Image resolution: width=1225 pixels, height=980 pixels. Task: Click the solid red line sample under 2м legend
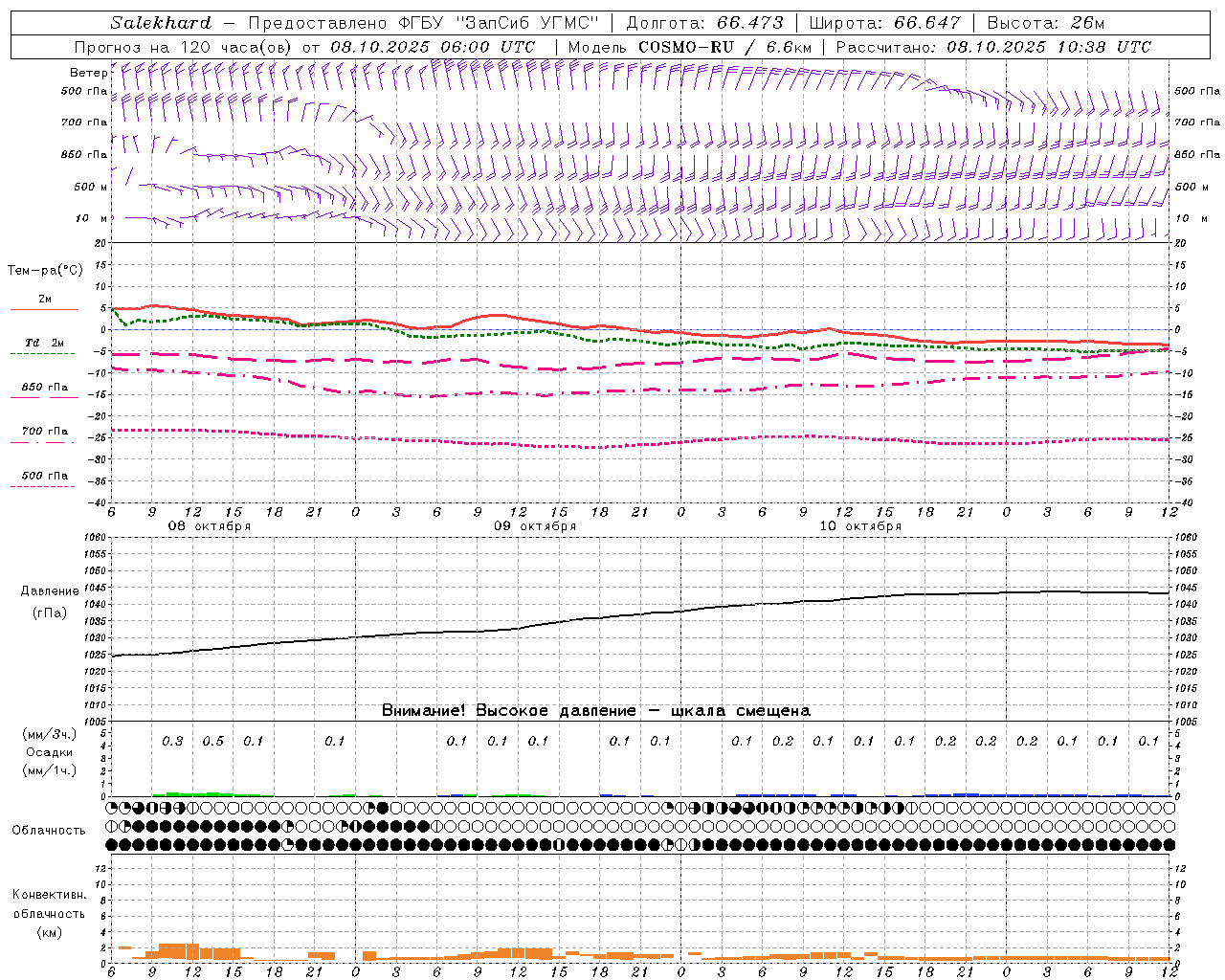[44, 309]
